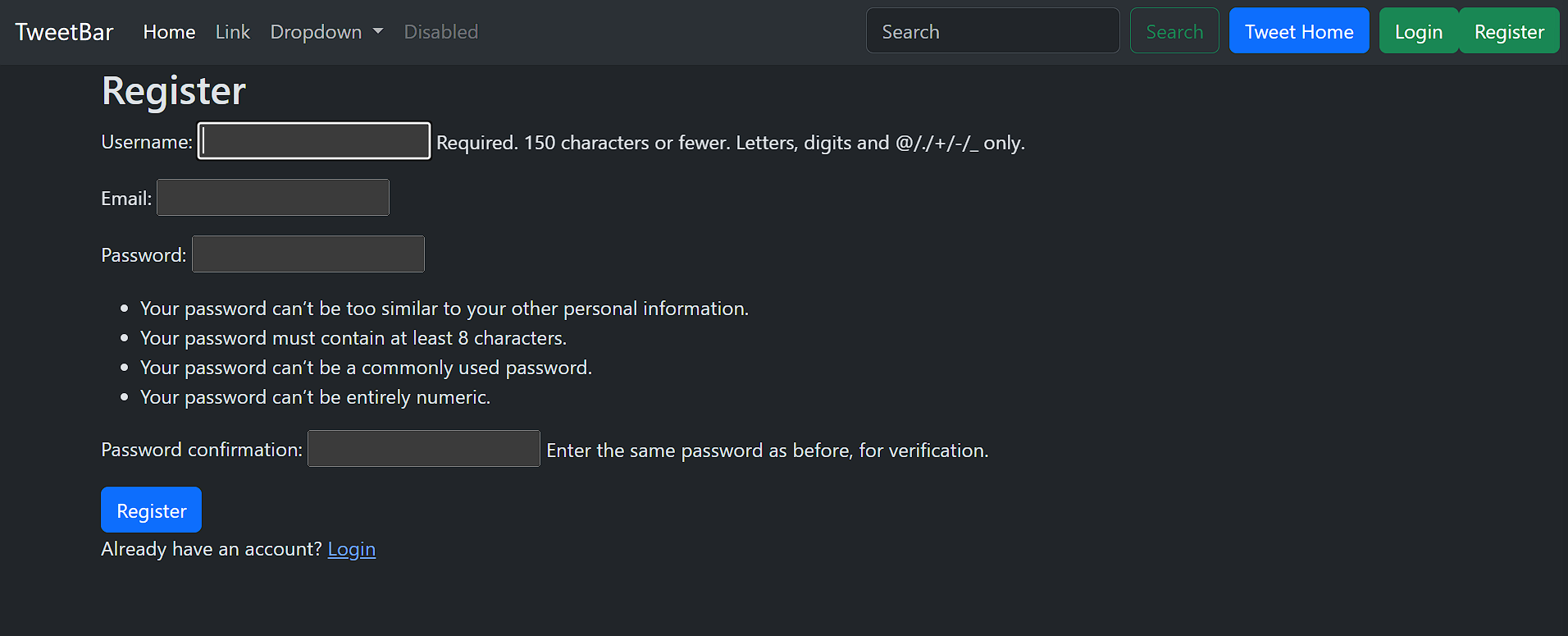Click the Username label

pos(147,142)
